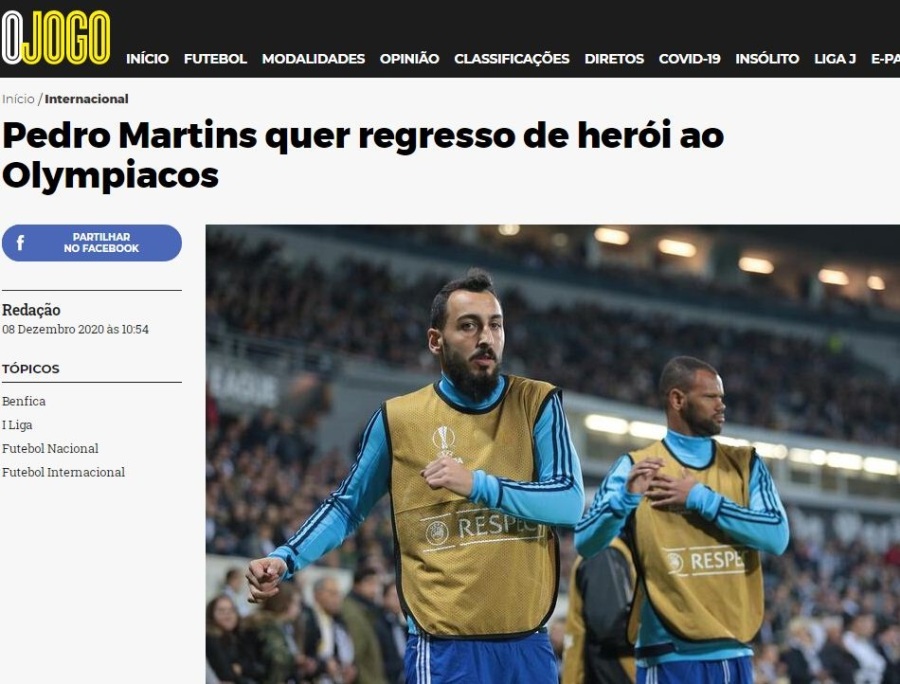Open the Benfica topic link
Image resolution: width=900 pixels, height=684 pixels.
point(24,401)
